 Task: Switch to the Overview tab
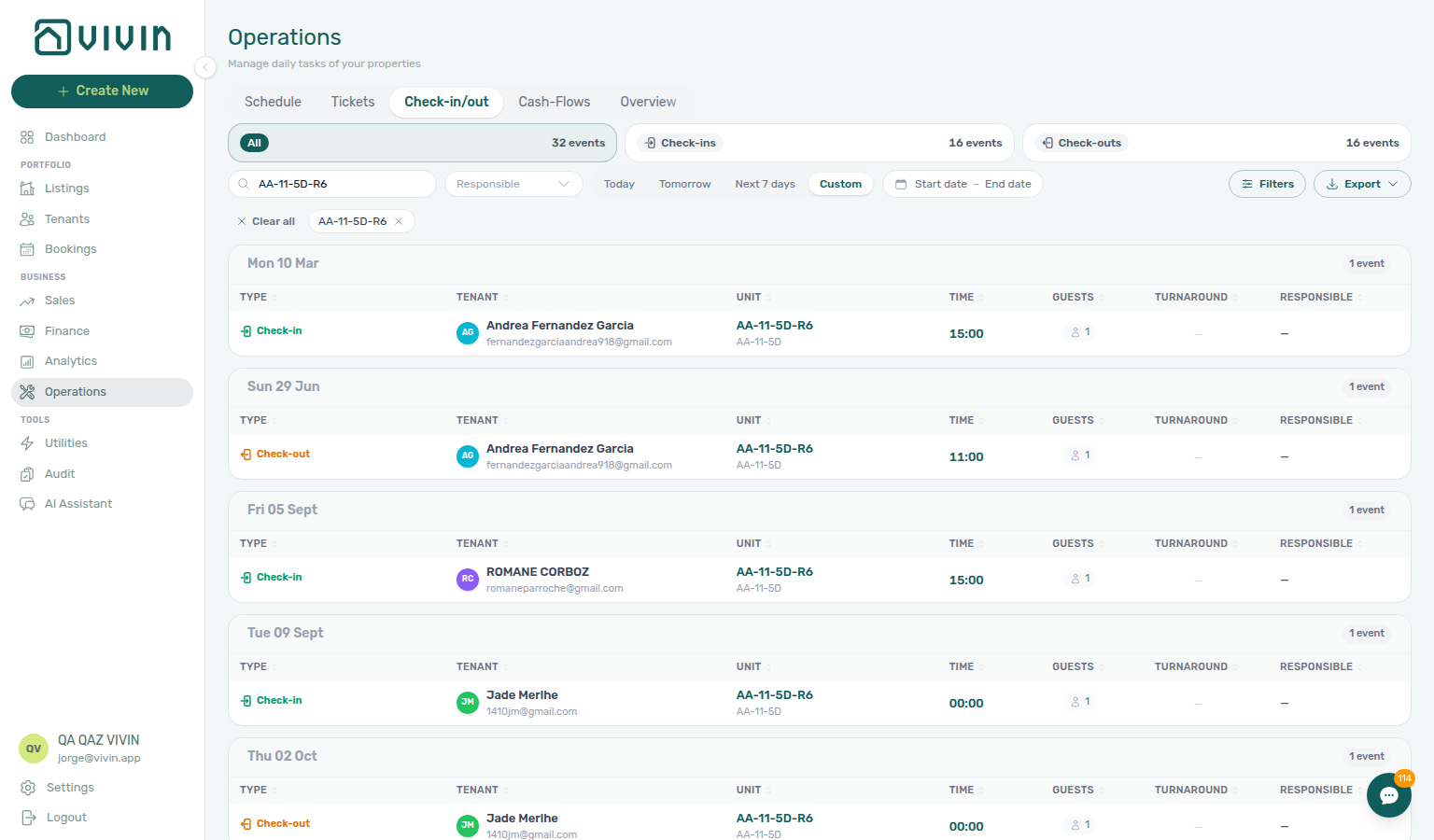pos(648,102)
